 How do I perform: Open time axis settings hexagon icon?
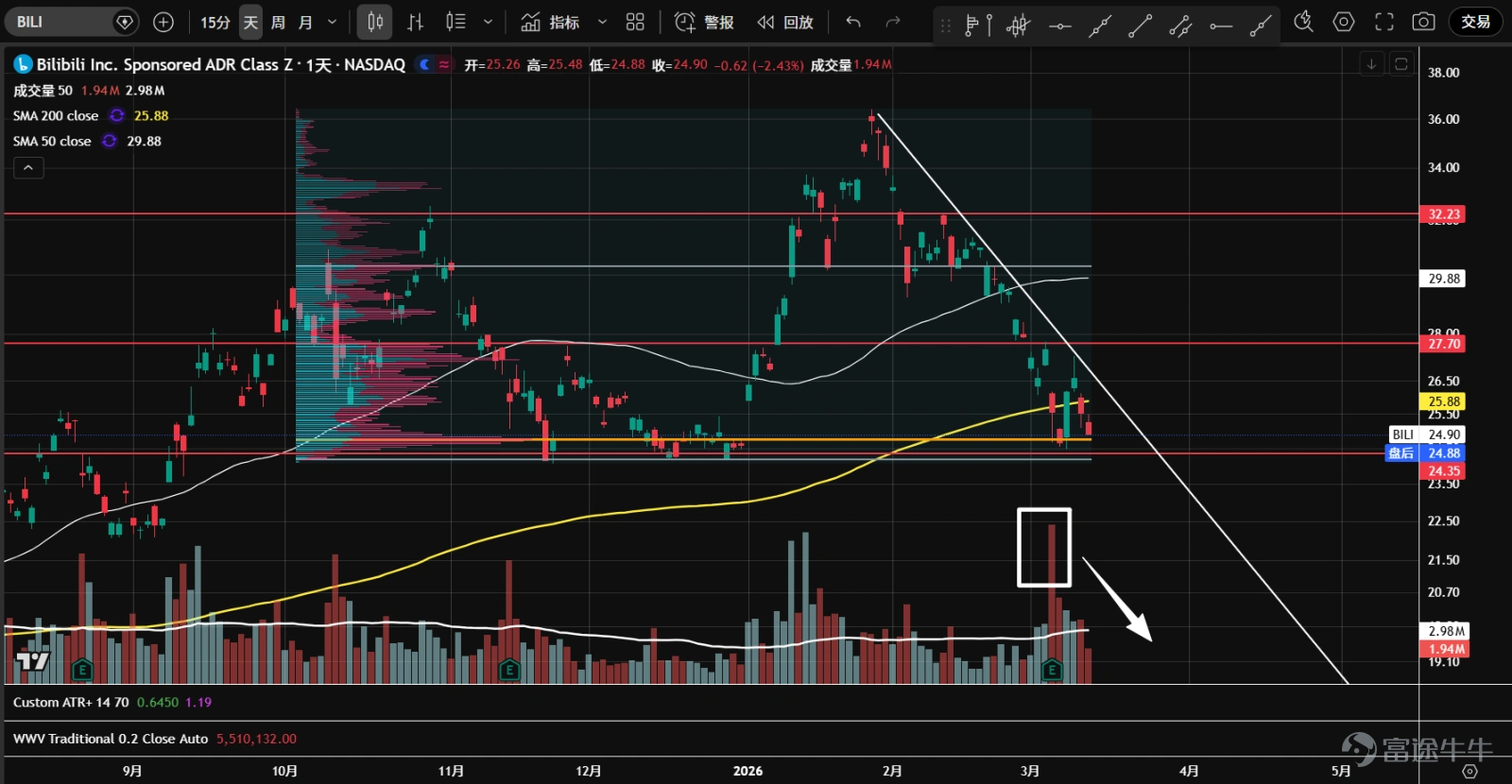coord(1469,771)
